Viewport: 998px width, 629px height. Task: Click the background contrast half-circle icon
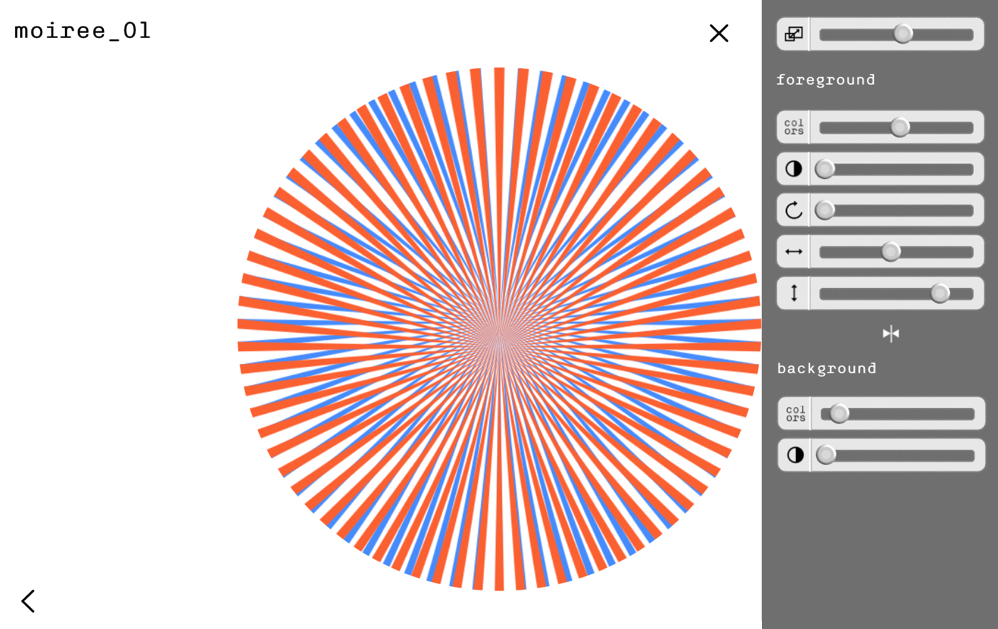(795, 455)
